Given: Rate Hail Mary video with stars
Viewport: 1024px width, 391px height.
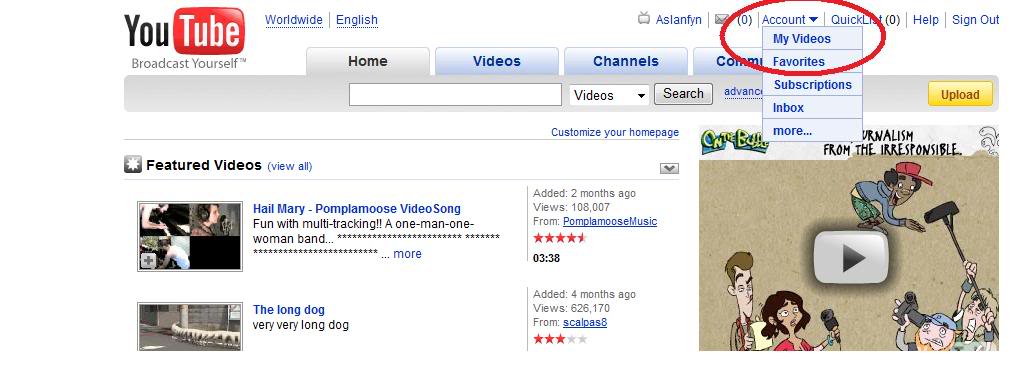Looking at the screenshot, I should (560, 238).
